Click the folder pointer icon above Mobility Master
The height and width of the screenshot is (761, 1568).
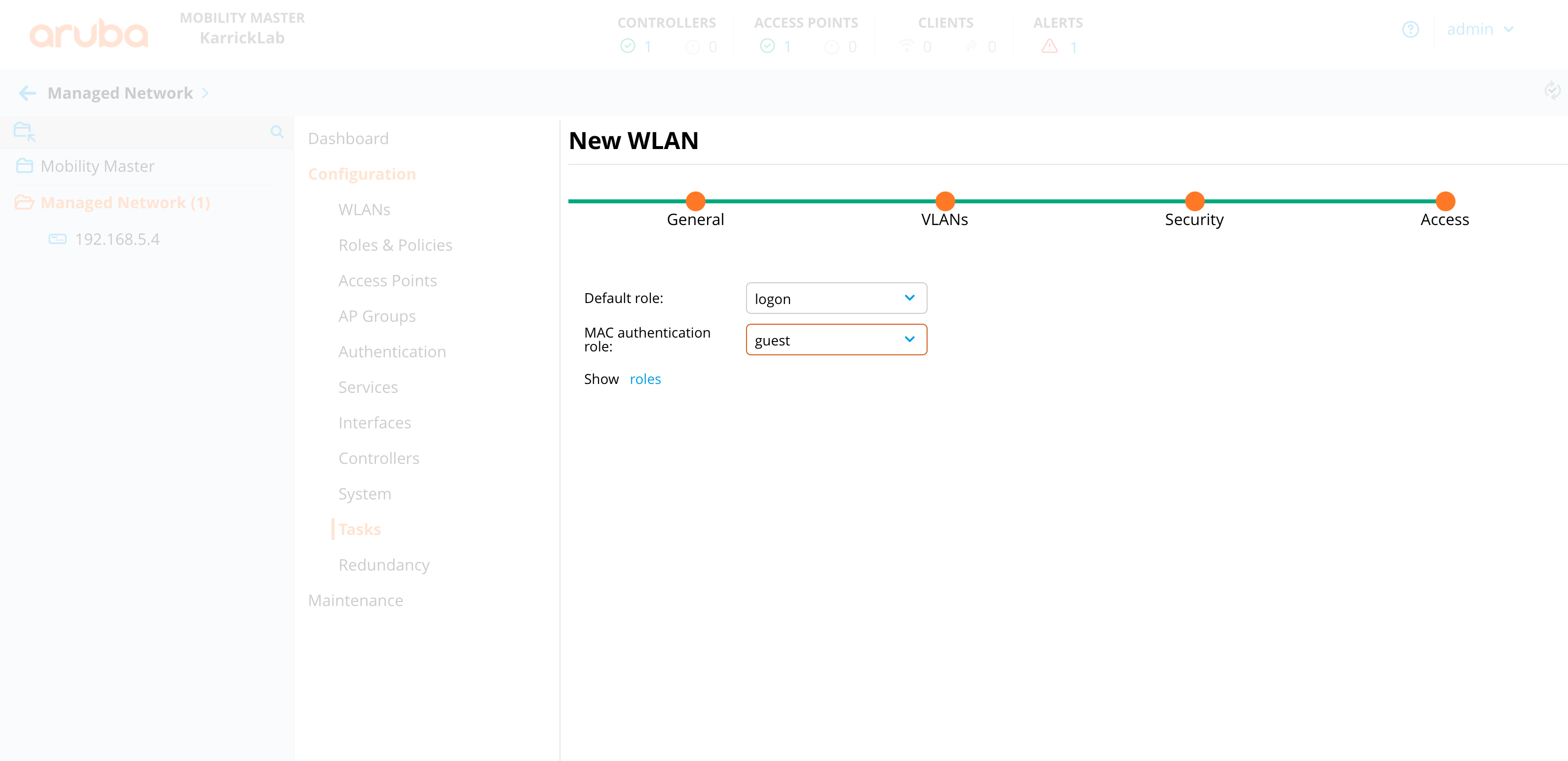(24, 131)
